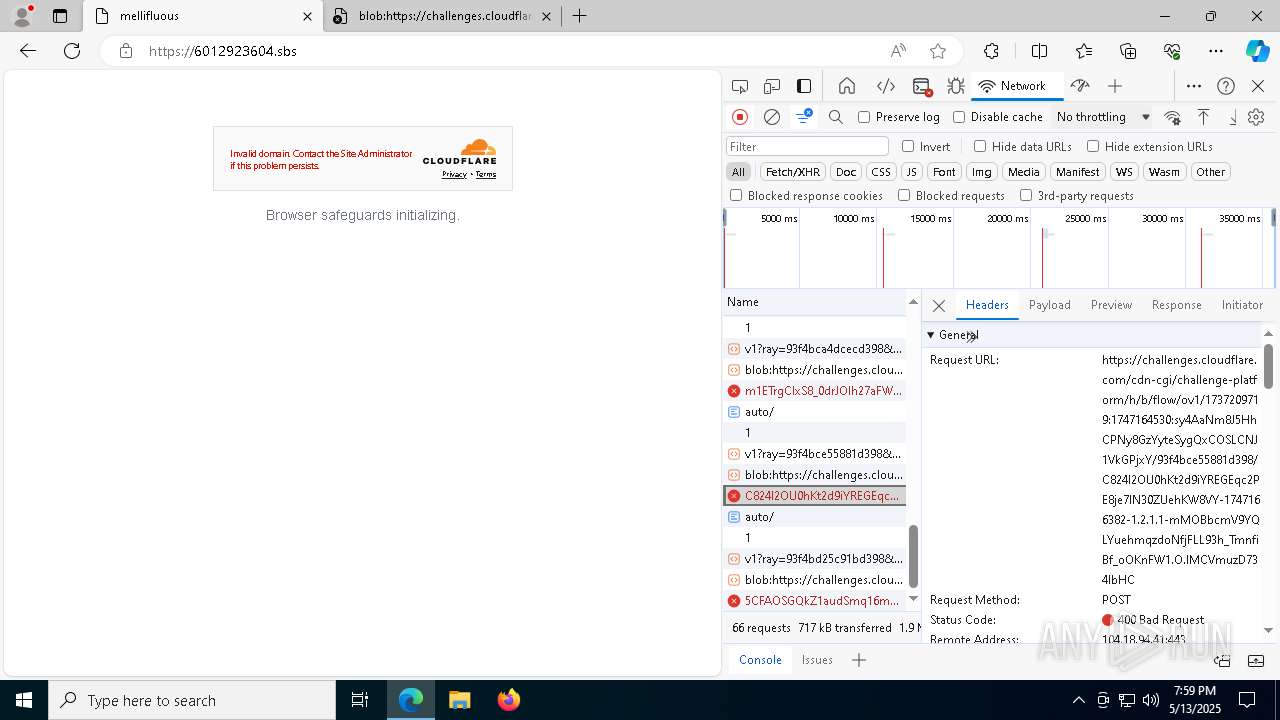Open DevTools customize three-dots menu
1280x720 pixels.
(1194, 86)
